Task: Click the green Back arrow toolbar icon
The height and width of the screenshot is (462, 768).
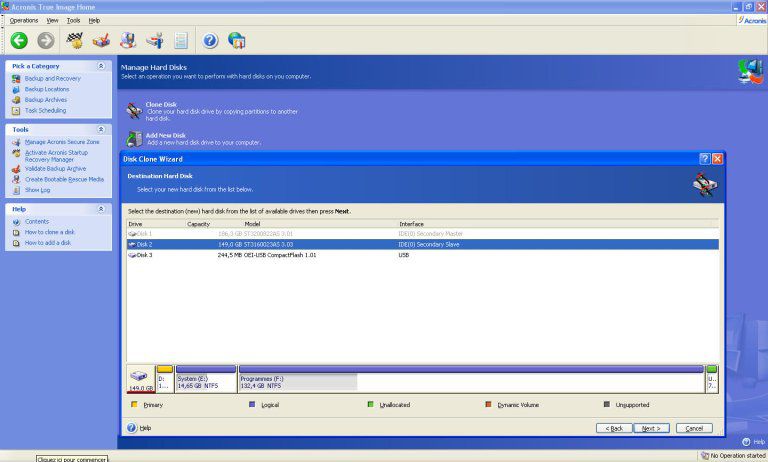Action: click(x=19, y=41)
